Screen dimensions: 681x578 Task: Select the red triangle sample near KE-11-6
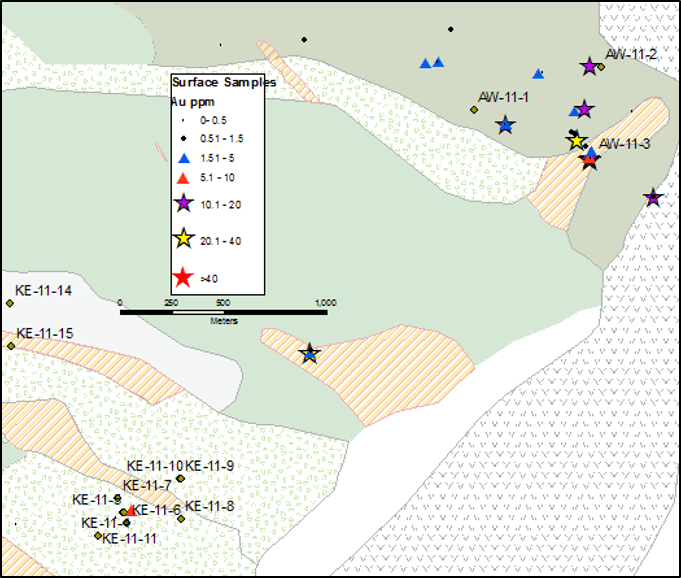[x=131, y=511]
